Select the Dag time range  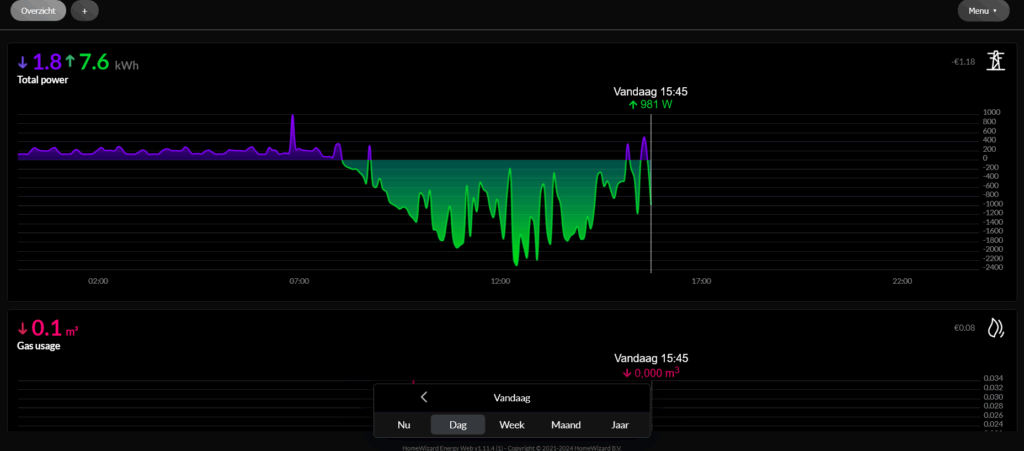[x=458, y=425]
